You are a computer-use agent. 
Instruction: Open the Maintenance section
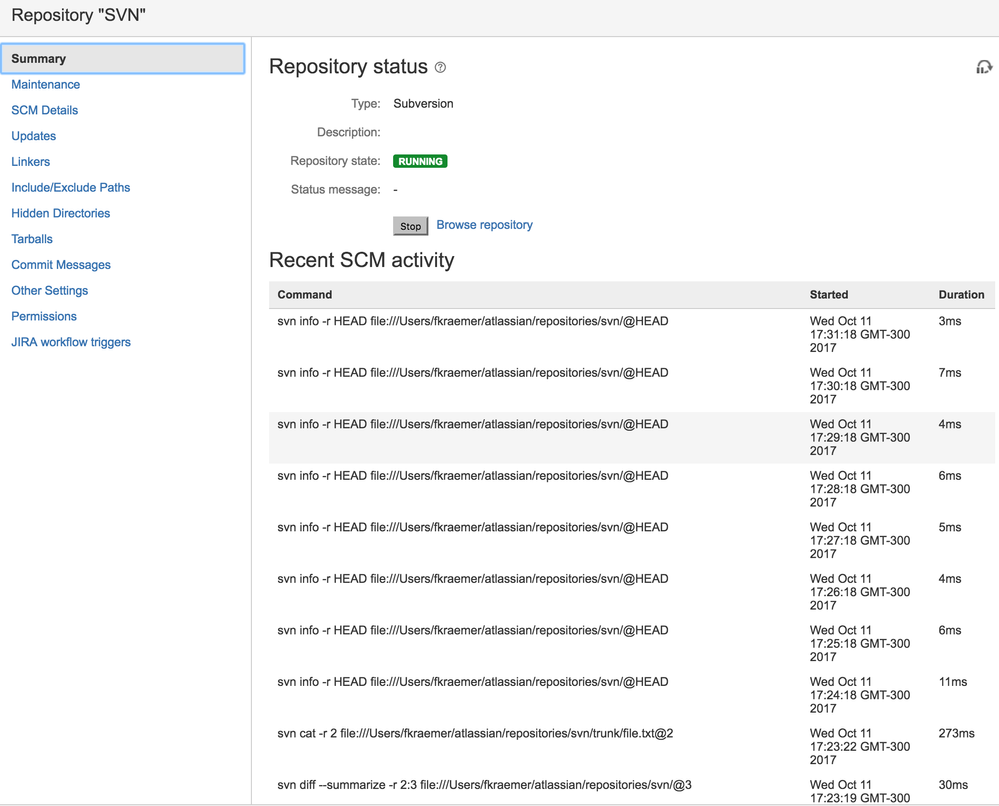point(45,84)
